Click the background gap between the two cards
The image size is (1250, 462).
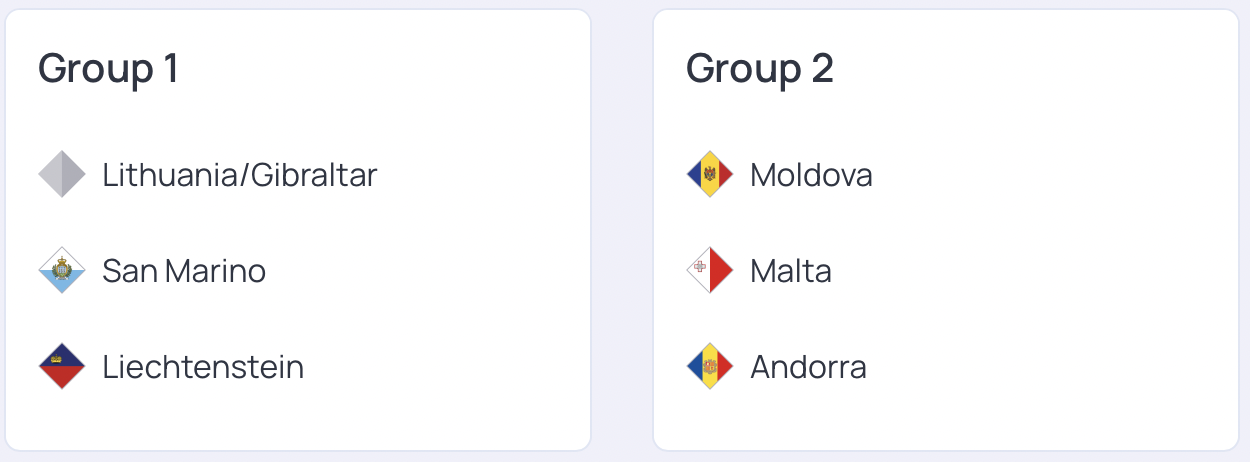point(622,230)
